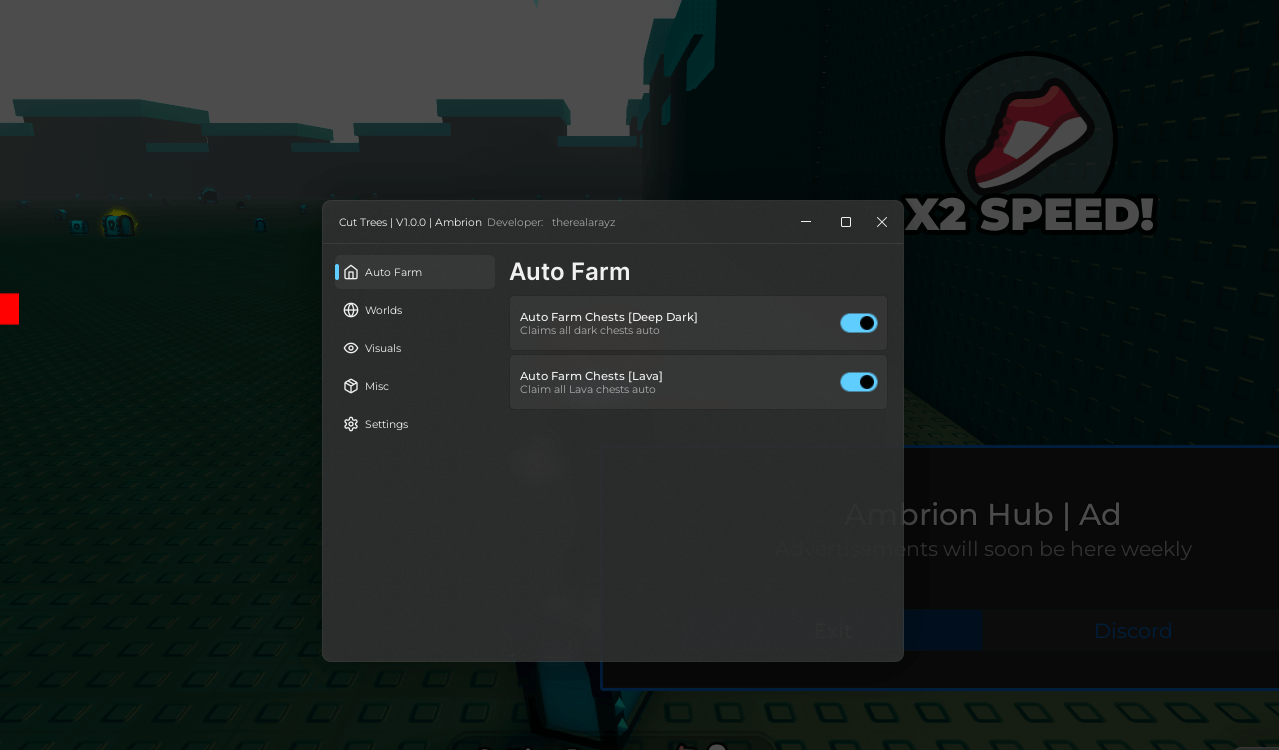The height and width of the screenshot is (750, 1279).
Task: Click the Exit button in the ad
Action: point(832,631)
